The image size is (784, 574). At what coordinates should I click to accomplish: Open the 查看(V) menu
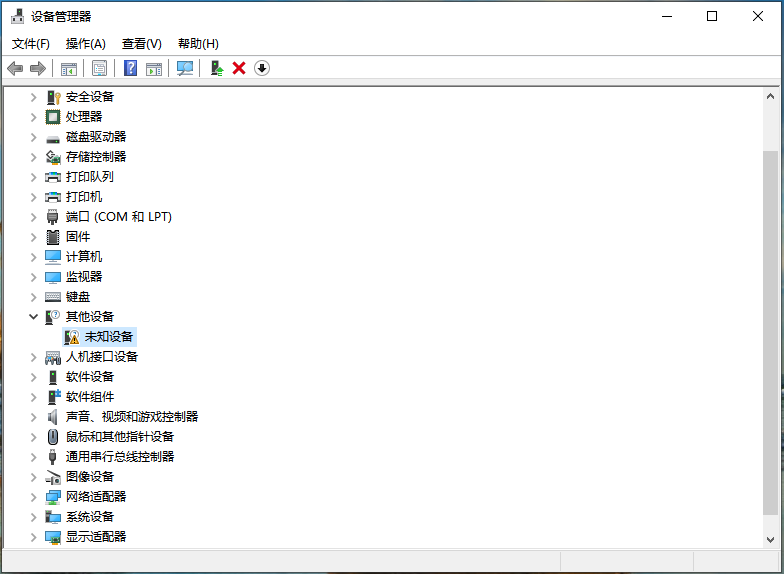coord(142,44)
